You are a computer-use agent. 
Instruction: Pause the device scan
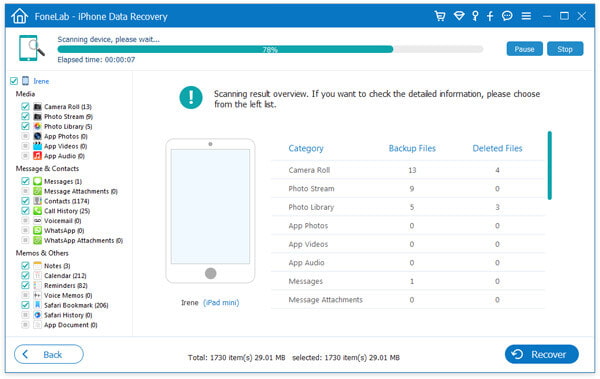(524, 49)
